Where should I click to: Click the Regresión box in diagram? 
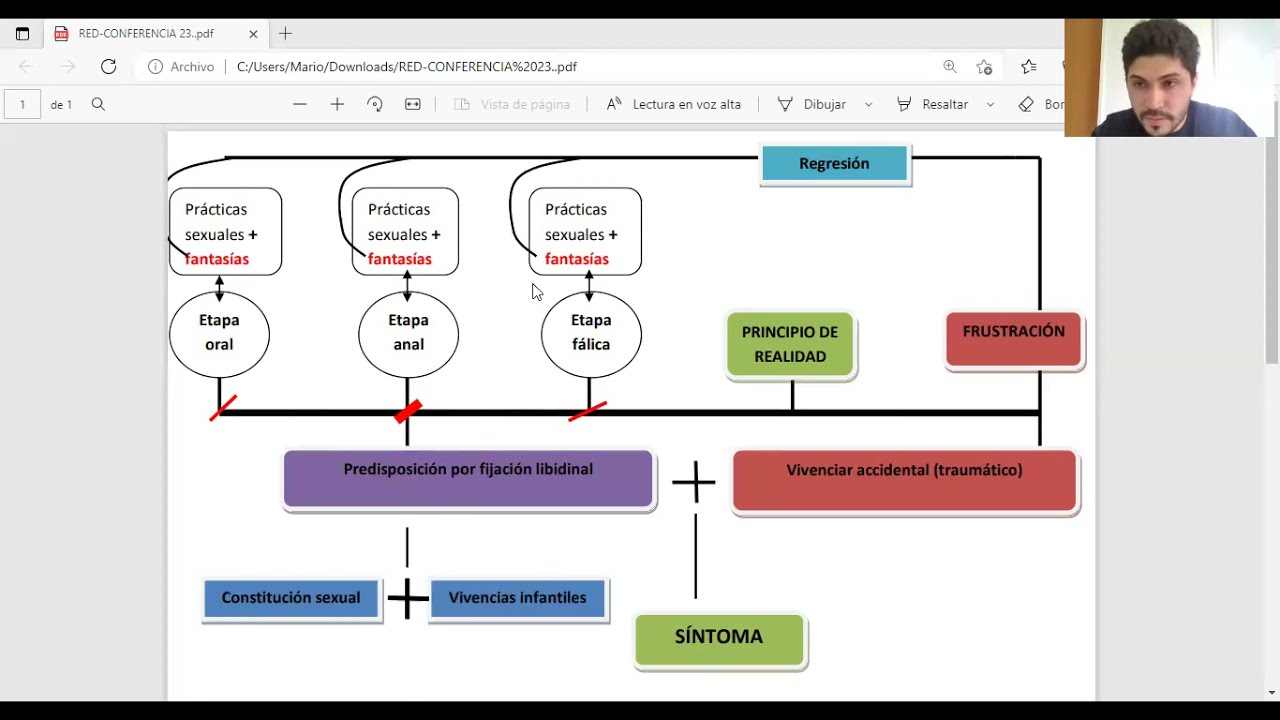(835, 164)
